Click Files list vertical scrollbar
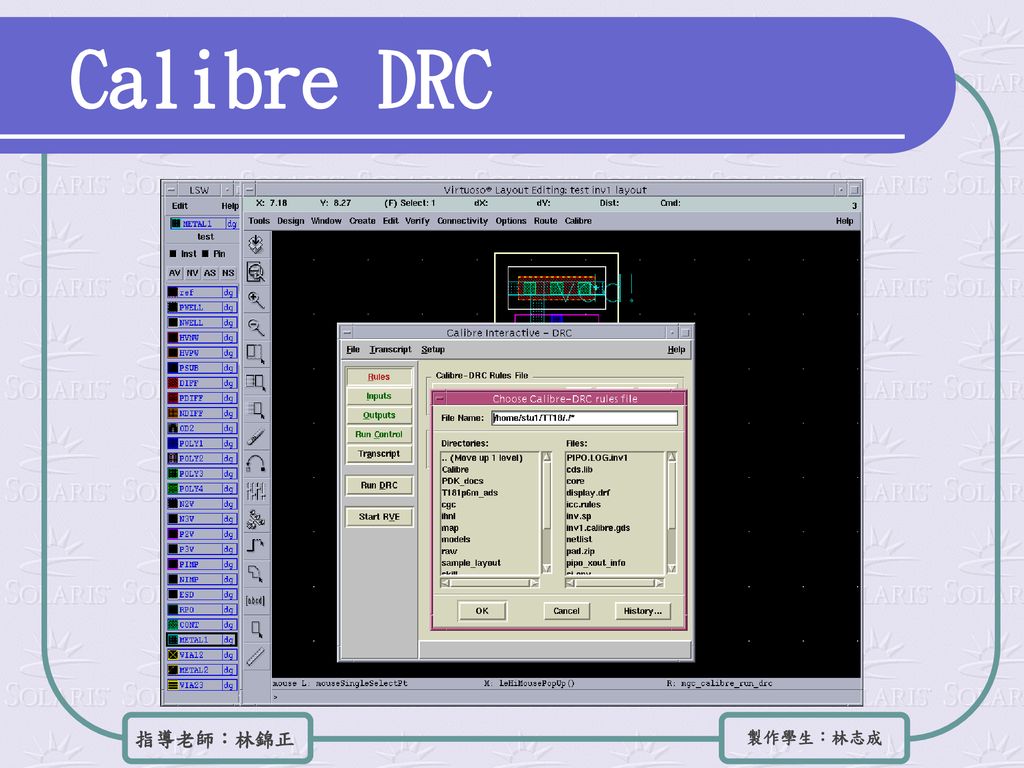 pyautogui.click(x=671, y=513)
